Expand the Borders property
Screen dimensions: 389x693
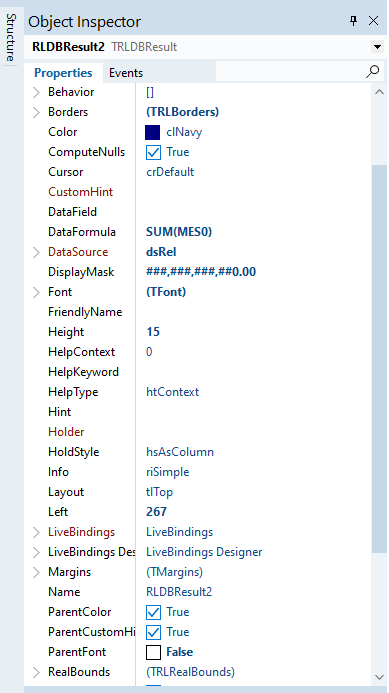click(x=36, y=112)
